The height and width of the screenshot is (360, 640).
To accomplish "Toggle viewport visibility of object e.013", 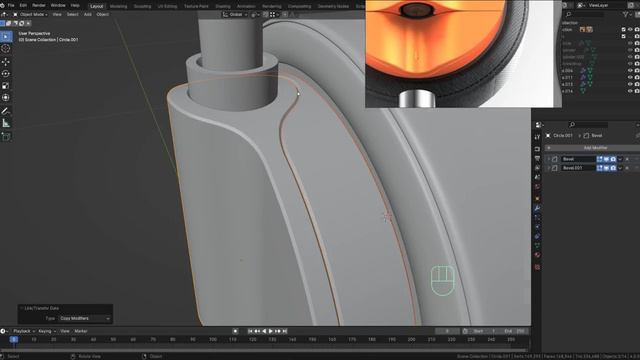I will (x=630, y=84).
